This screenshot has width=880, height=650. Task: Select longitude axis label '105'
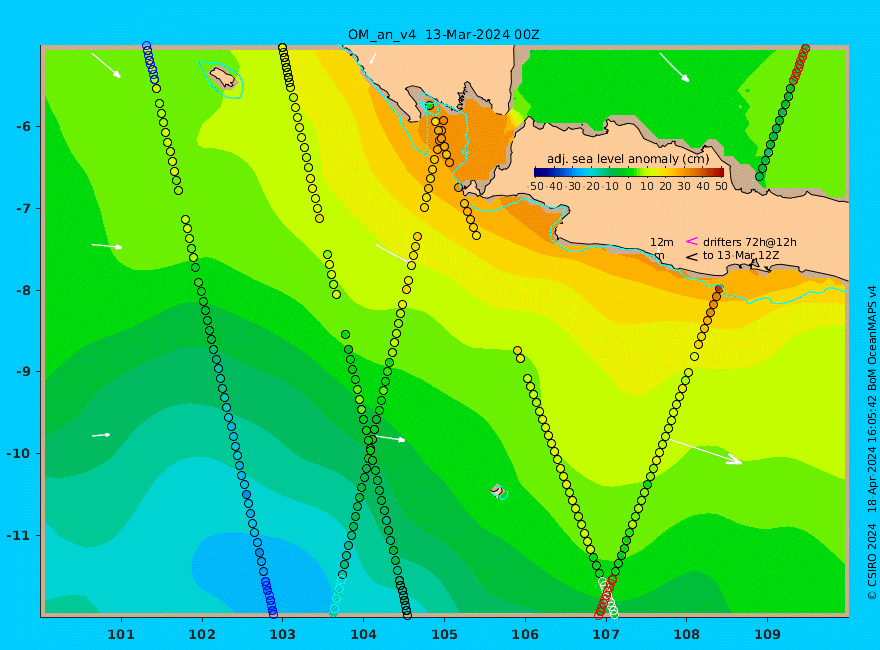pos(444,634)
